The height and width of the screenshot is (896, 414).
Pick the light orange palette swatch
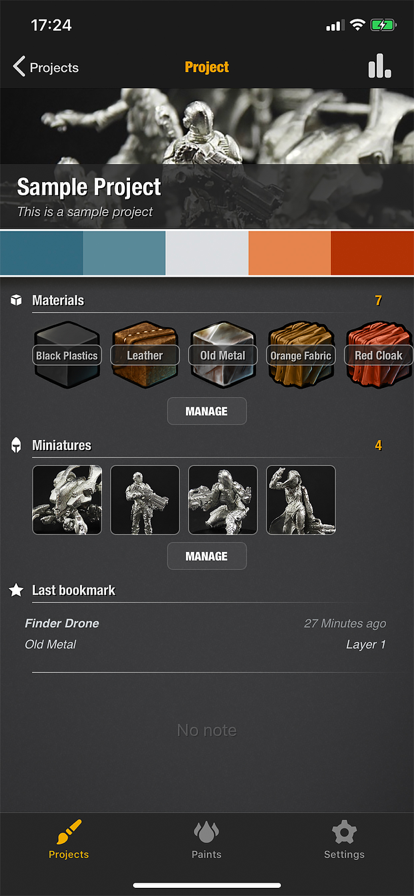point(289,254)
